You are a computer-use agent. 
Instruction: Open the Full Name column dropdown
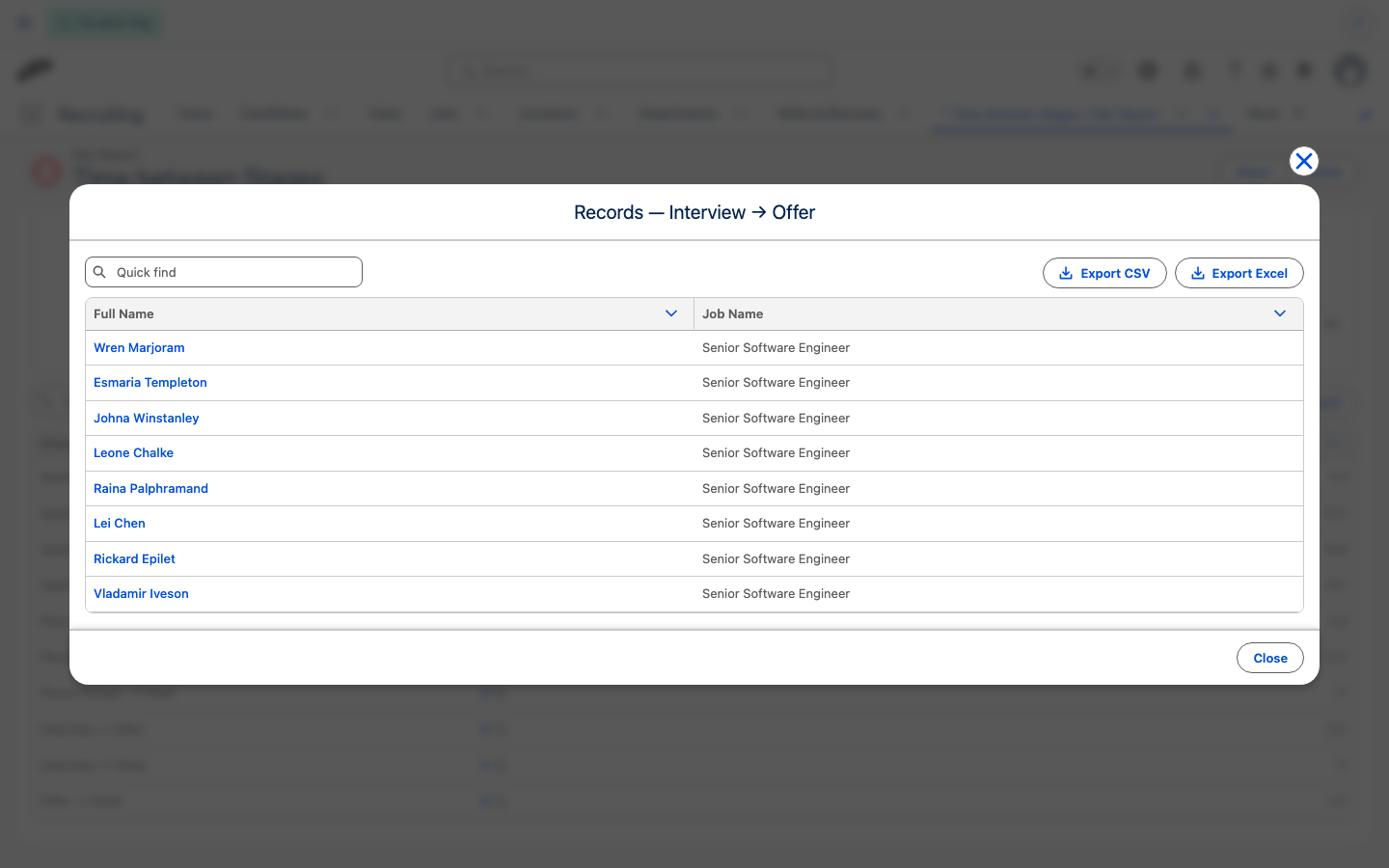tap(671, 313)
